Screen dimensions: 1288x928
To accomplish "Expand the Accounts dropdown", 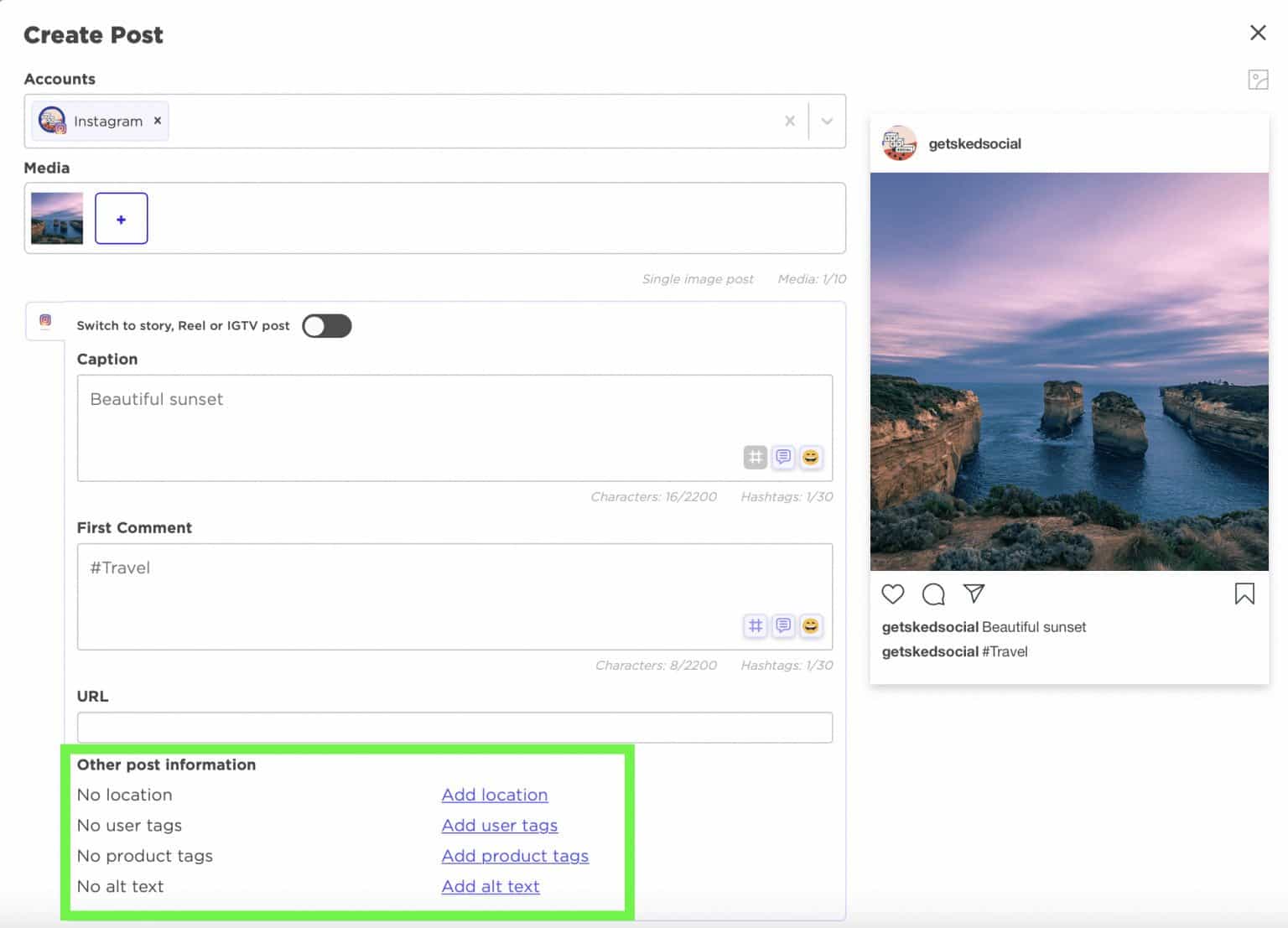I will pyautogui.click(x=826, y=121).
